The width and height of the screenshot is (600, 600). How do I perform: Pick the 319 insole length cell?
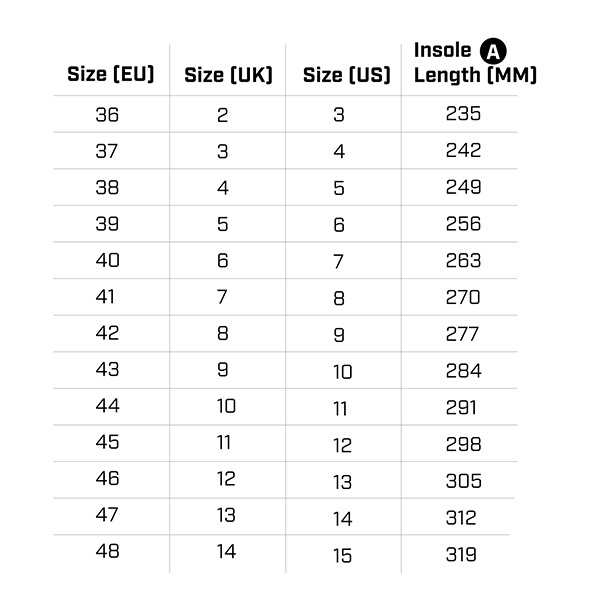pyautogui.click(x=463, y=554)
